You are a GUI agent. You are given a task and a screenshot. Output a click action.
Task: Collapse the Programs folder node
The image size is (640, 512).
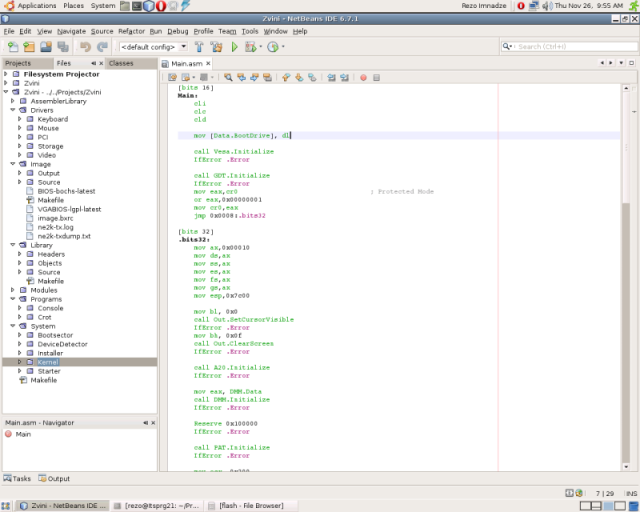point(13,299)
